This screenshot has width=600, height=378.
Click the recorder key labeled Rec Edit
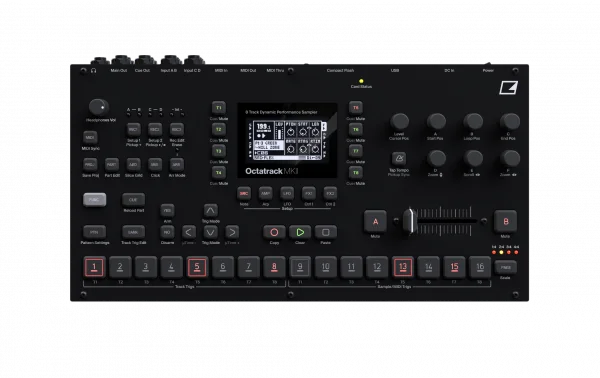click(176, 129)
